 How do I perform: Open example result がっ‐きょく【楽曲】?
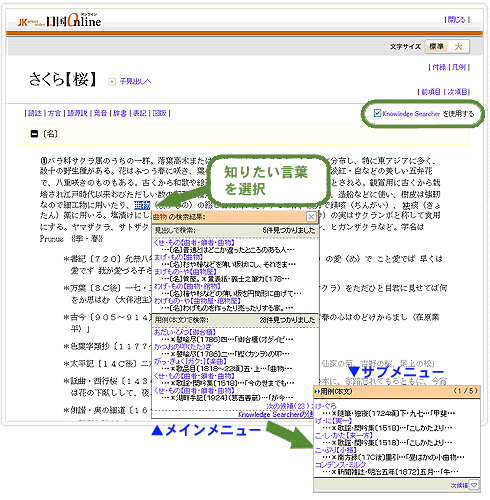(190, 361)
